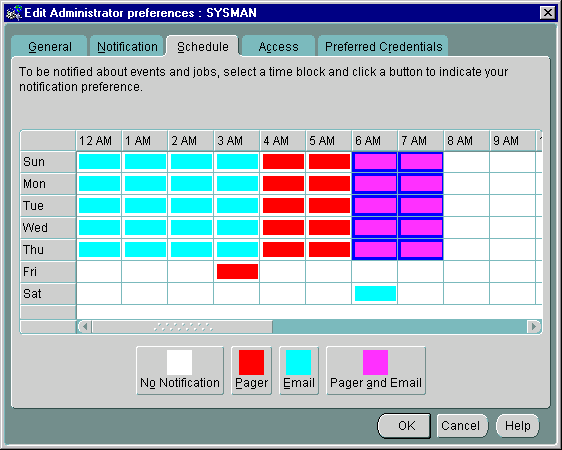Apply the magenta Pager and Email button
This screenshot has width=562, height=450.
(376, 370)
